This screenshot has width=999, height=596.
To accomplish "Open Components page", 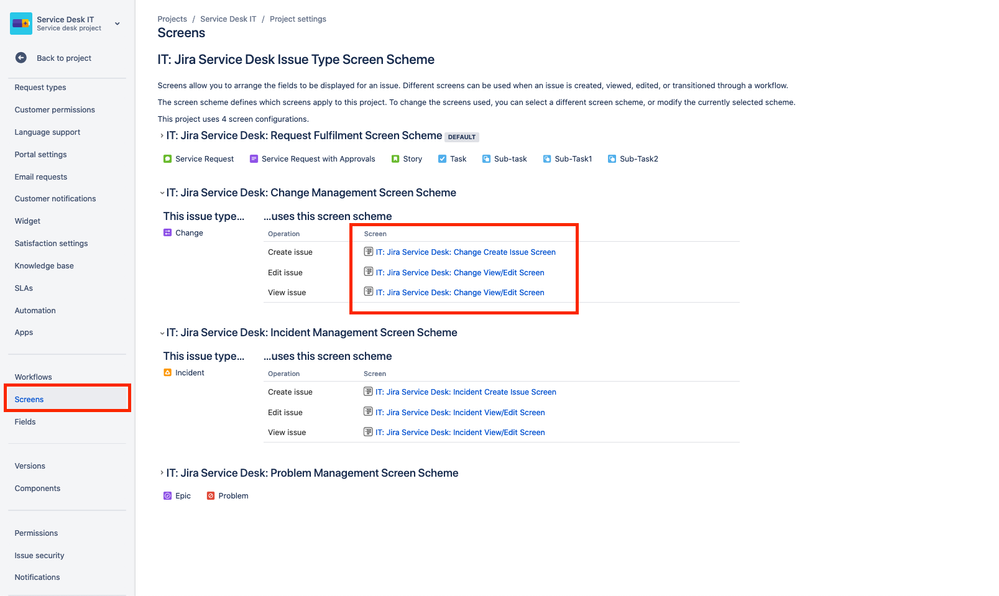I will tap(37, 488).
